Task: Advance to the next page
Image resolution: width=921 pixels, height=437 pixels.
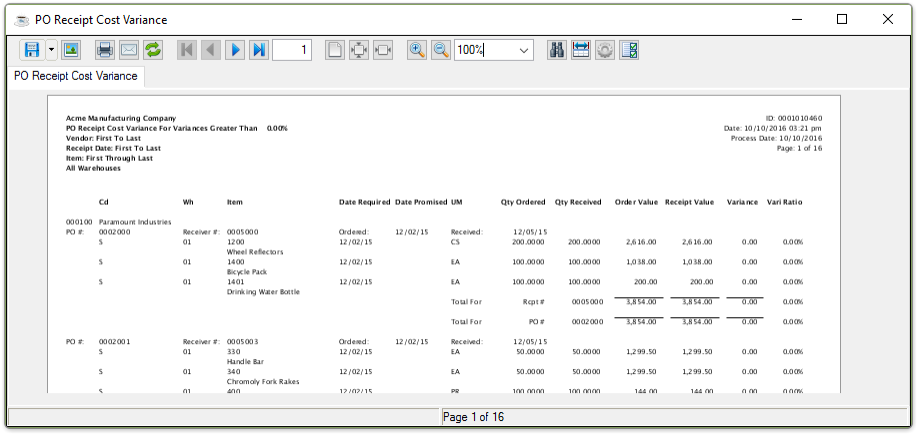Action: click(x=235, y=50)
